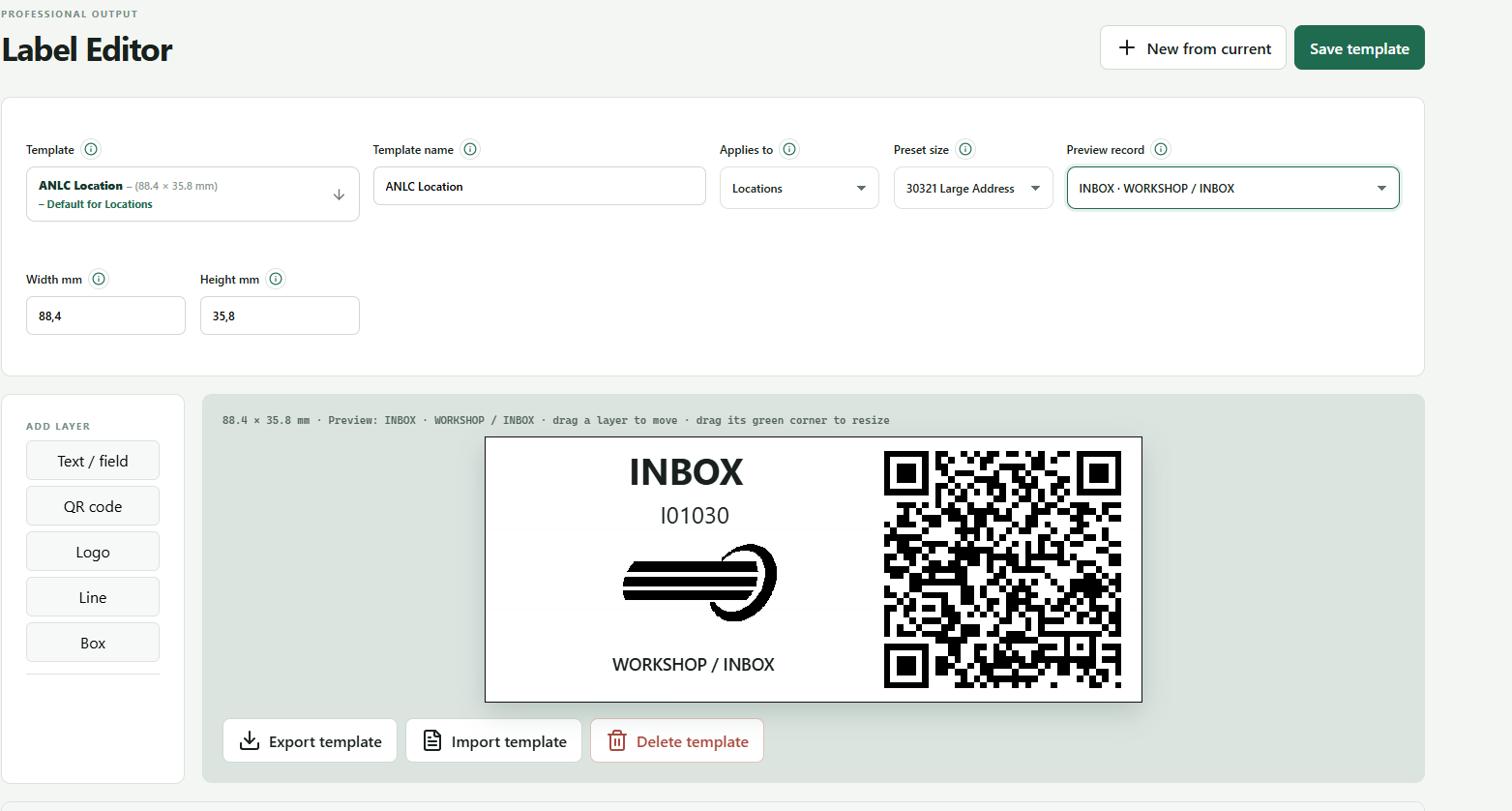Image resolution: width=1512 pixels, height=811 pixels.
Task: Click the info icon beside Width mm
Action: [99, 279]
